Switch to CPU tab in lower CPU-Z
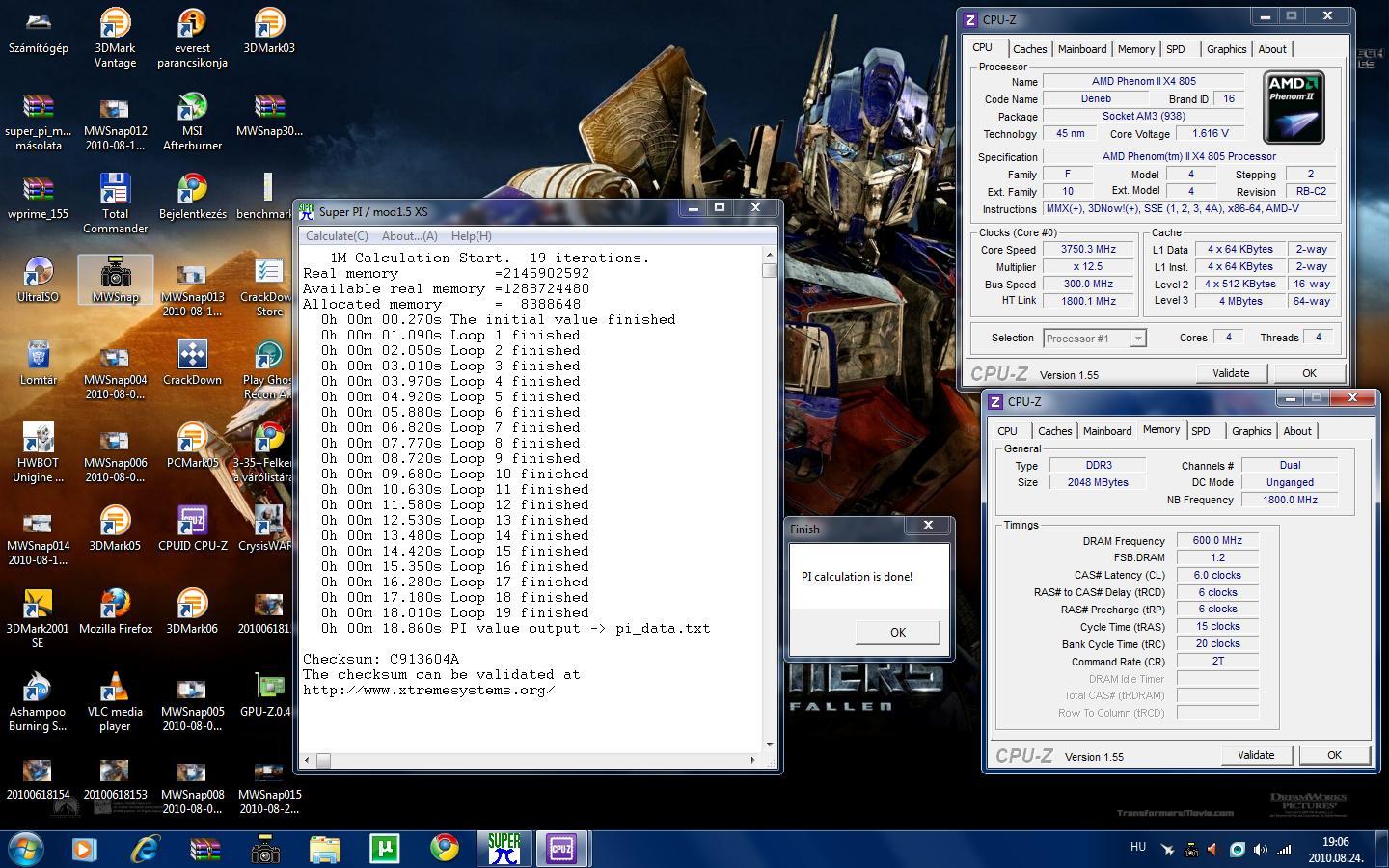Image resolution: width=1389 pixels, height=868 pixels. click(1007, 431)
